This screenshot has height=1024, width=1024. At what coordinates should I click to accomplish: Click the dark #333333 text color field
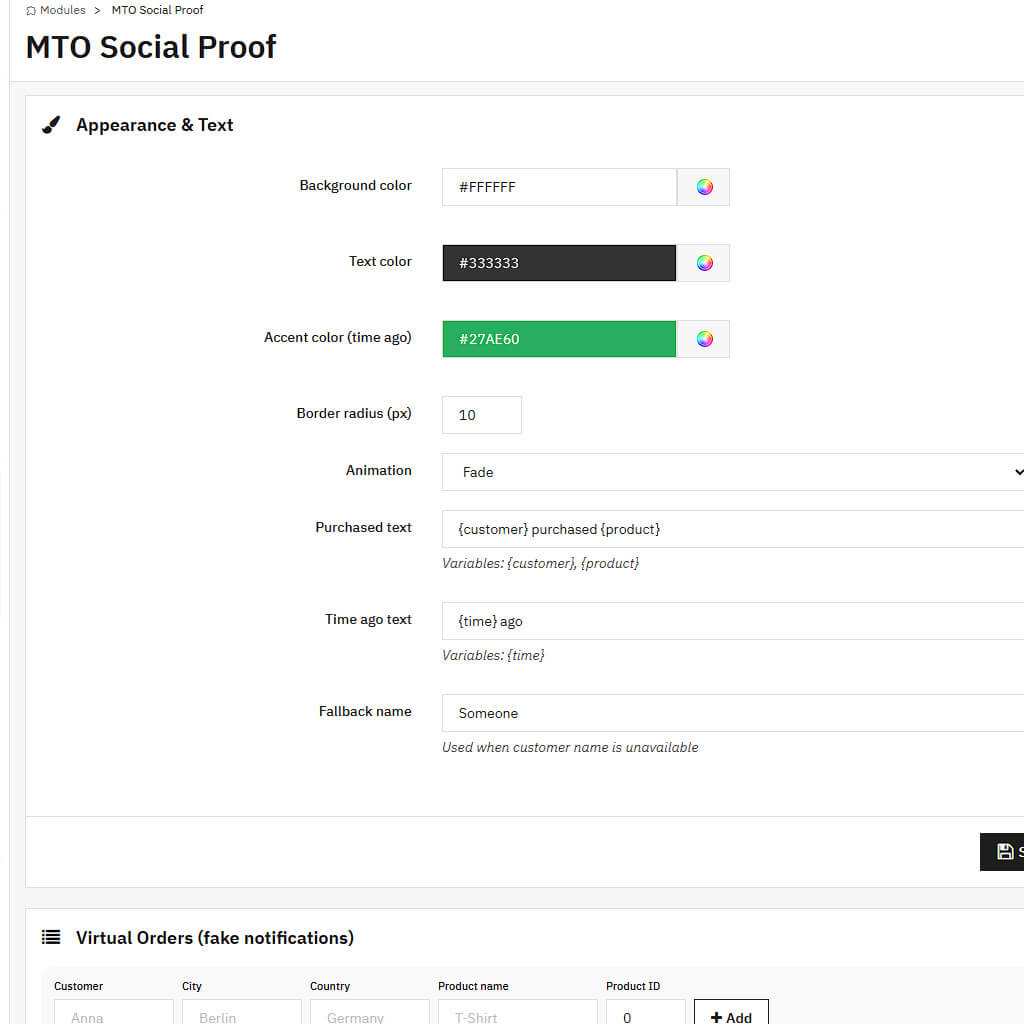click(x=559, y=263)
